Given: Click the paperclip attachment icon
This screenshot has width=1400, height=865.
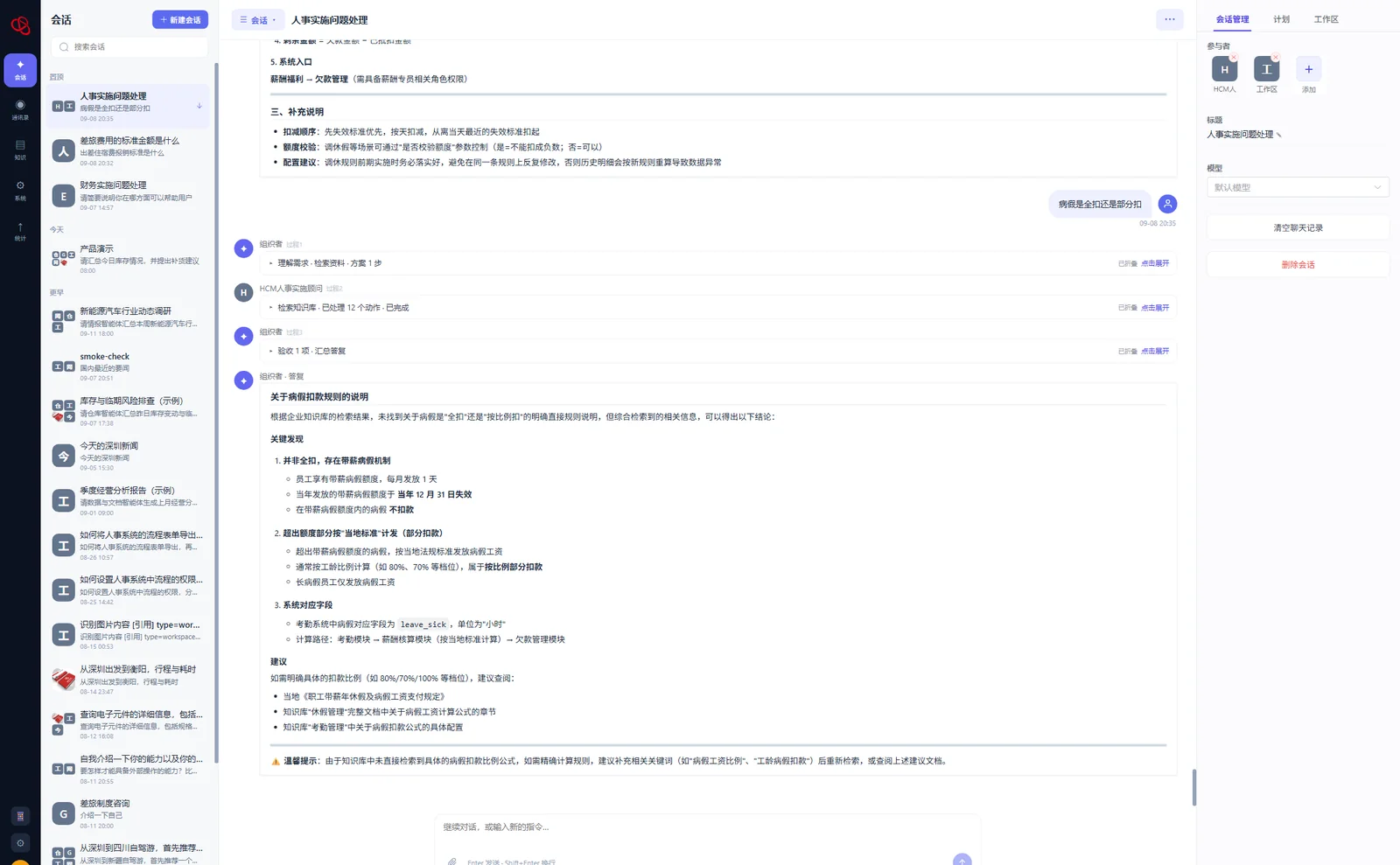Looking at the screenshot, I should pos(452,862).
